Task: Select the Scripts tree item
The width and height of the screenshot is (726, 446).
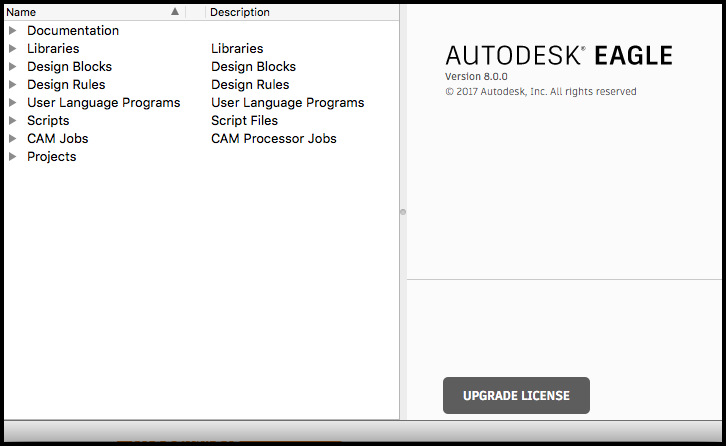Action: click(48, 121)
